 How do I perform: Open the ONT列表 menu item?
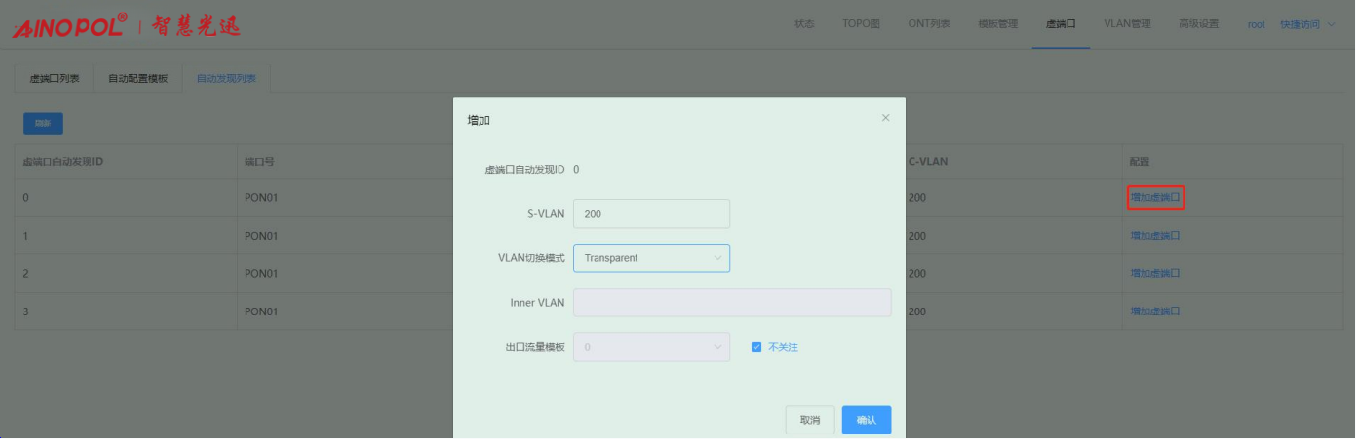click(929, 24)
